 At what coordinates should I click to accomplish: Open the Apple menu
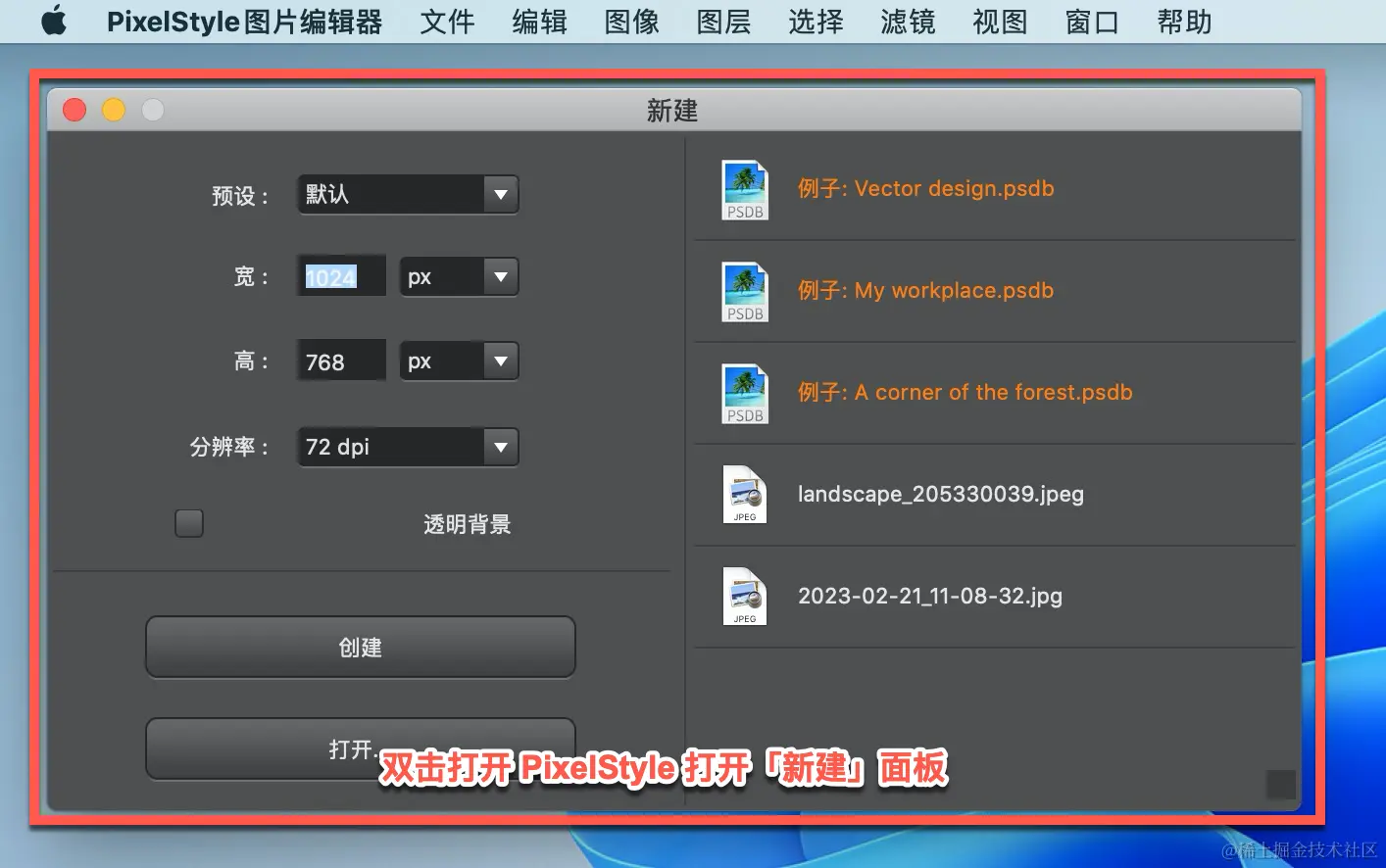pyautogui.click(x=54, y=21)
